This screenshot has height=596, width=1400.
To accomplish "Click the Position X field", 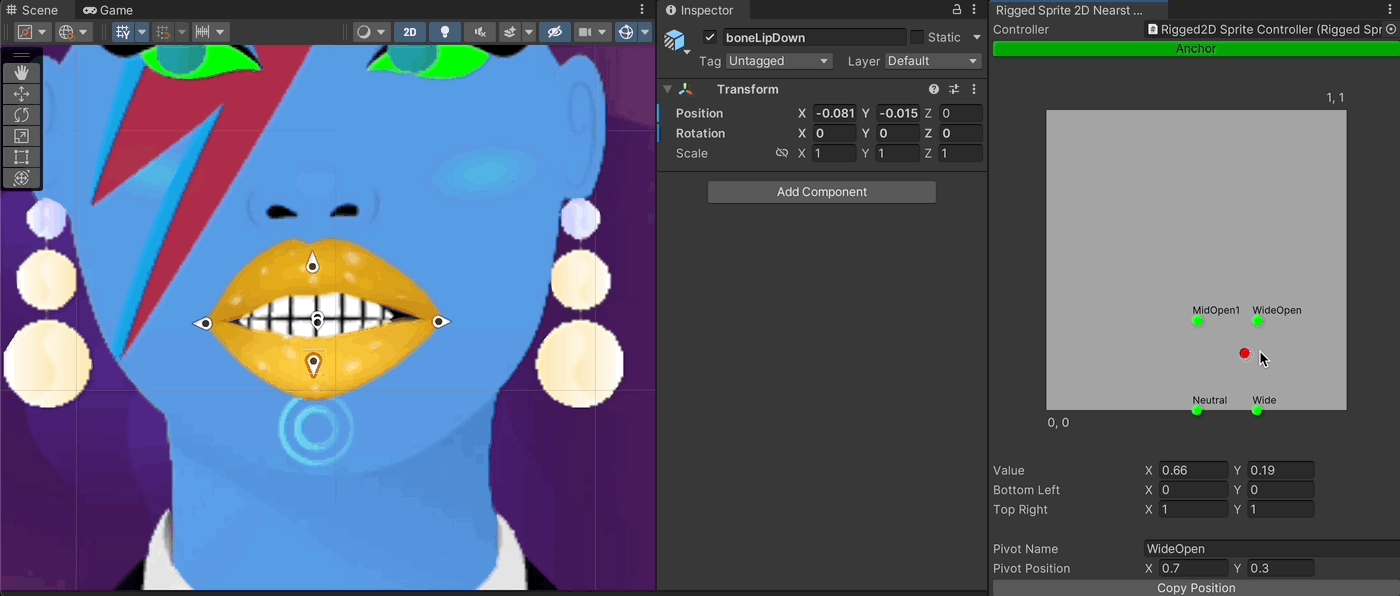I will 833,113.
